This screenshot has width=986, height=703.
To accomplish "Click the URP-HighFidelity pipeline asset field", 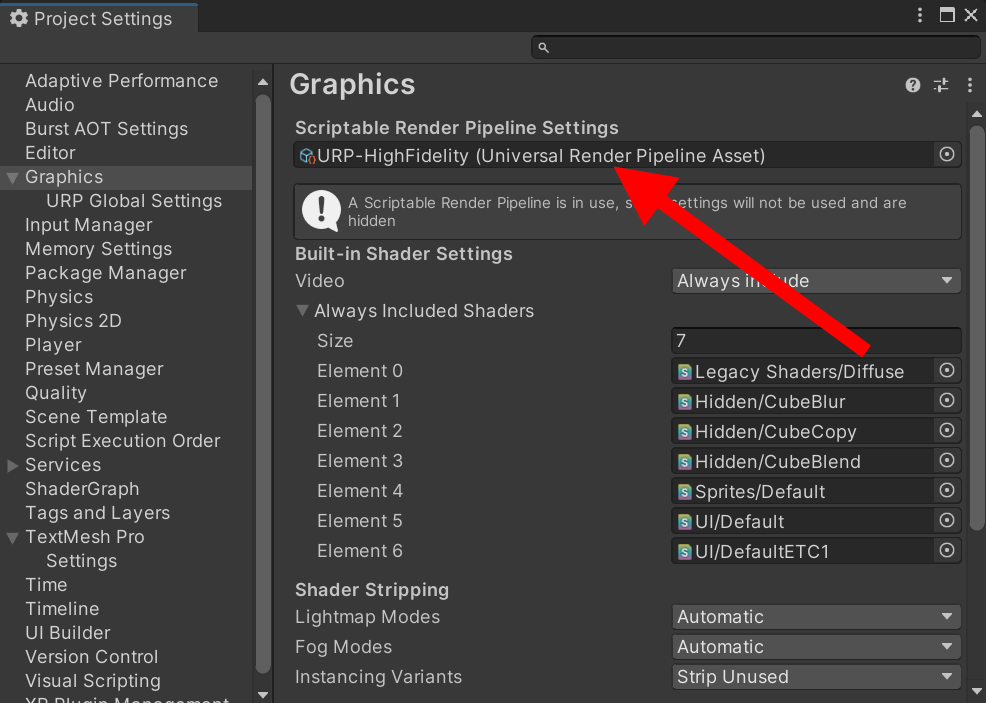I will click(x=627, y=155).
